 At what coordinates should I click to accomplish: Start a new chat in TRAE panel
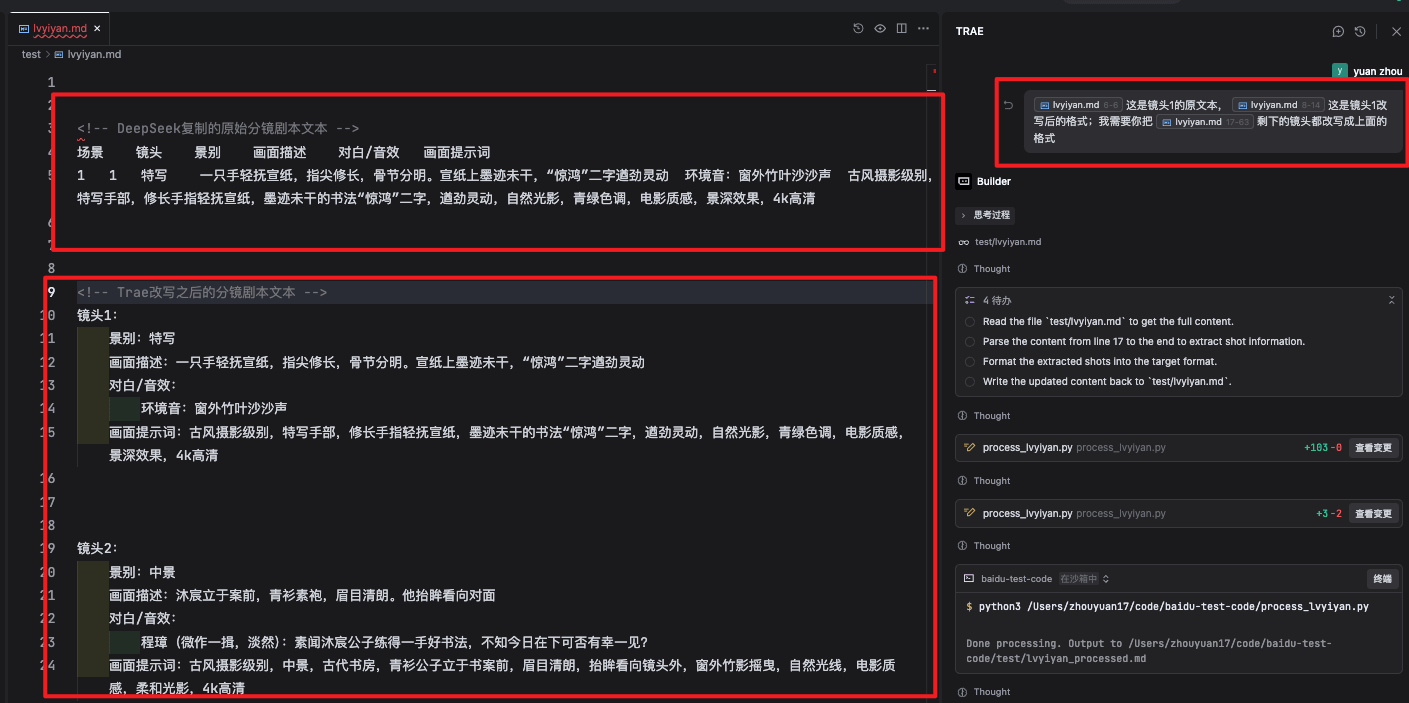[x=1338, y=31]
